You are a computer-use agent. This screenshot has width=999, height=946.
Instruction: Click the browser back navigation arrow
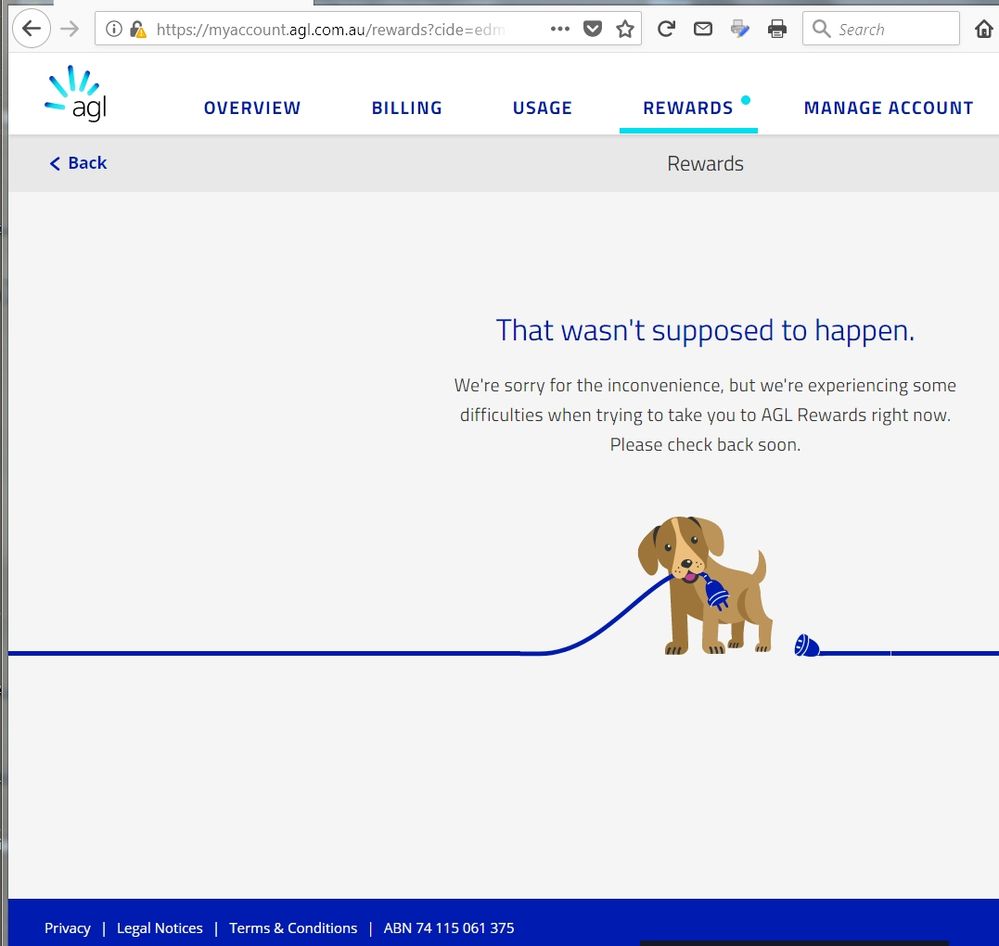(x=31, y=29)
